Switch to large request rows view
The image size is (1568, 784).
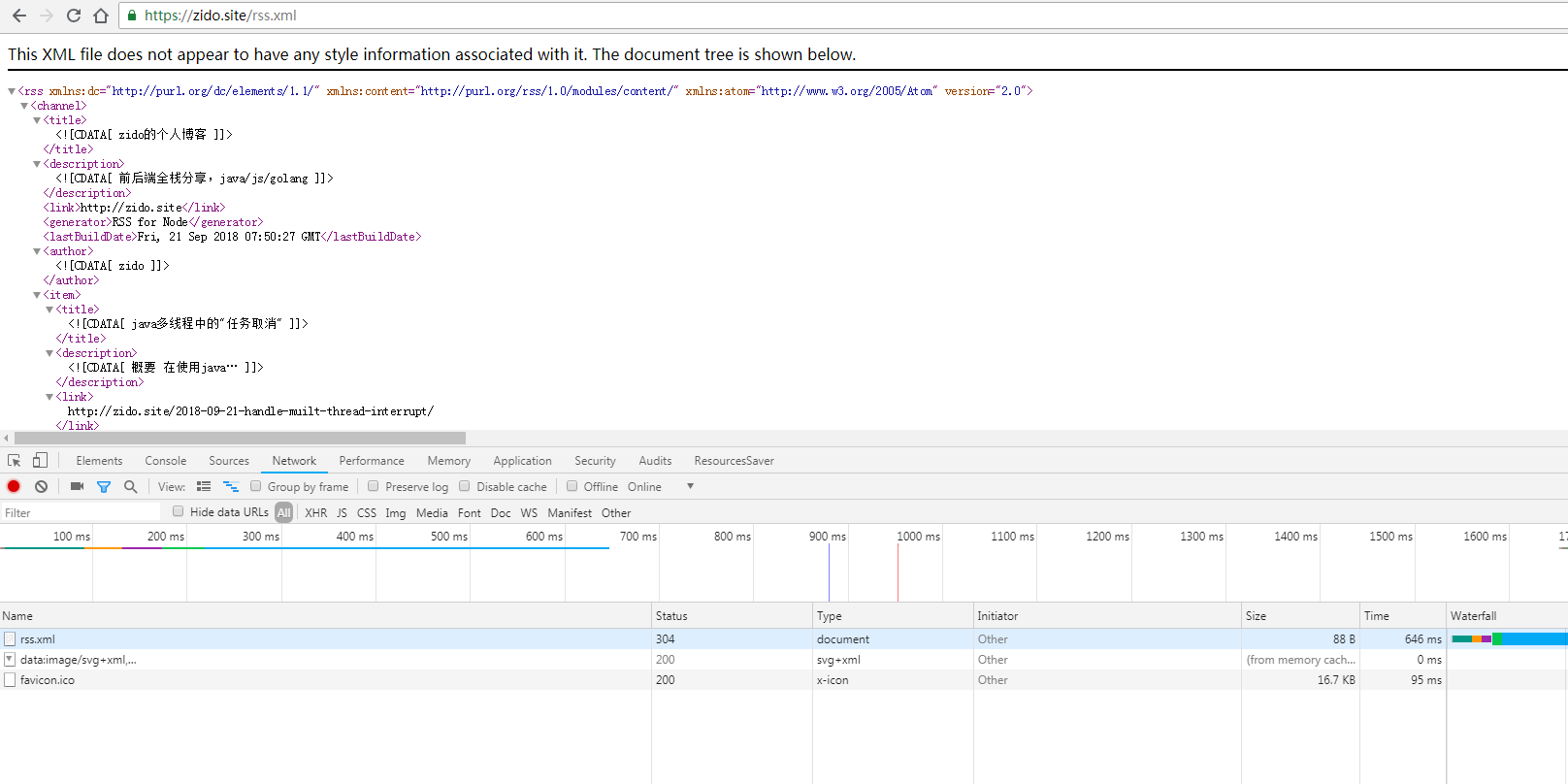point(204,487)
